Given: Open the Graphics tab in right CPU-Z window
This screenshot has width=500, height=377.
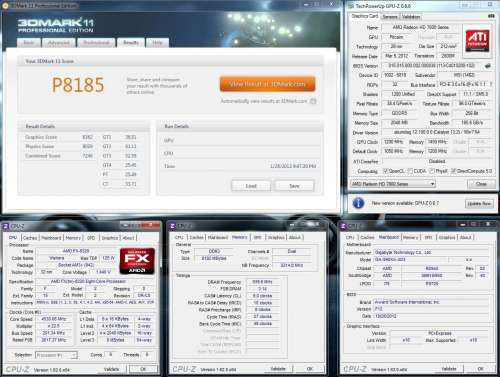Looking at the screenshot, I should (447, 237).
